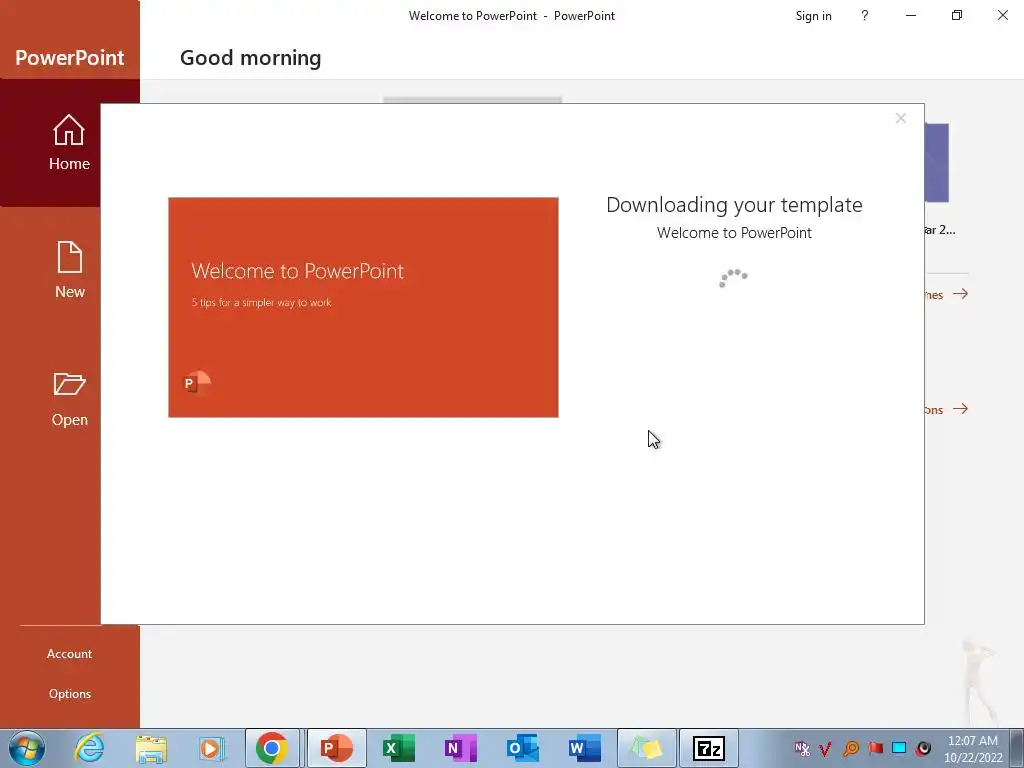Switch to Google Chrome in taskbar
Viewport: 1024px width, 768px height.
point(272,748)
